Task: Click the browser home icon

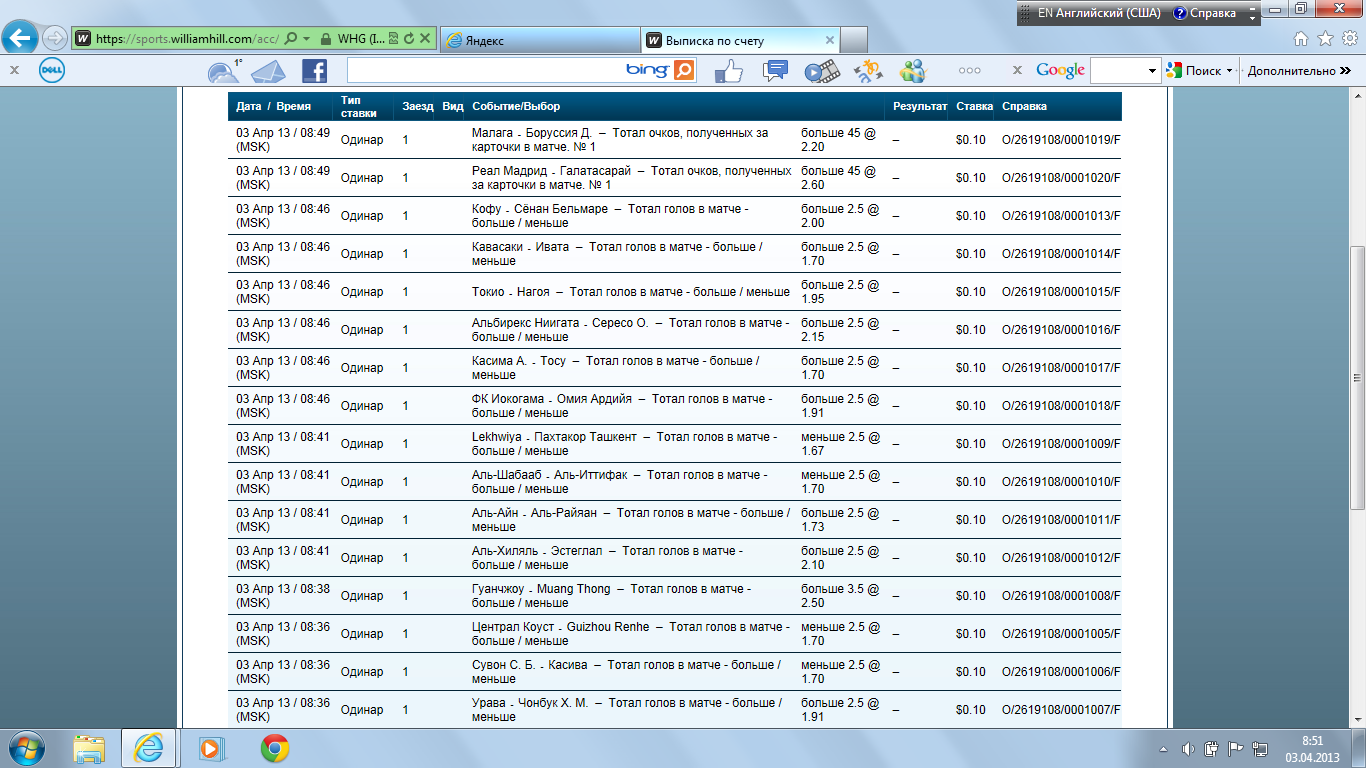Action: click(x=1300, y=39)
